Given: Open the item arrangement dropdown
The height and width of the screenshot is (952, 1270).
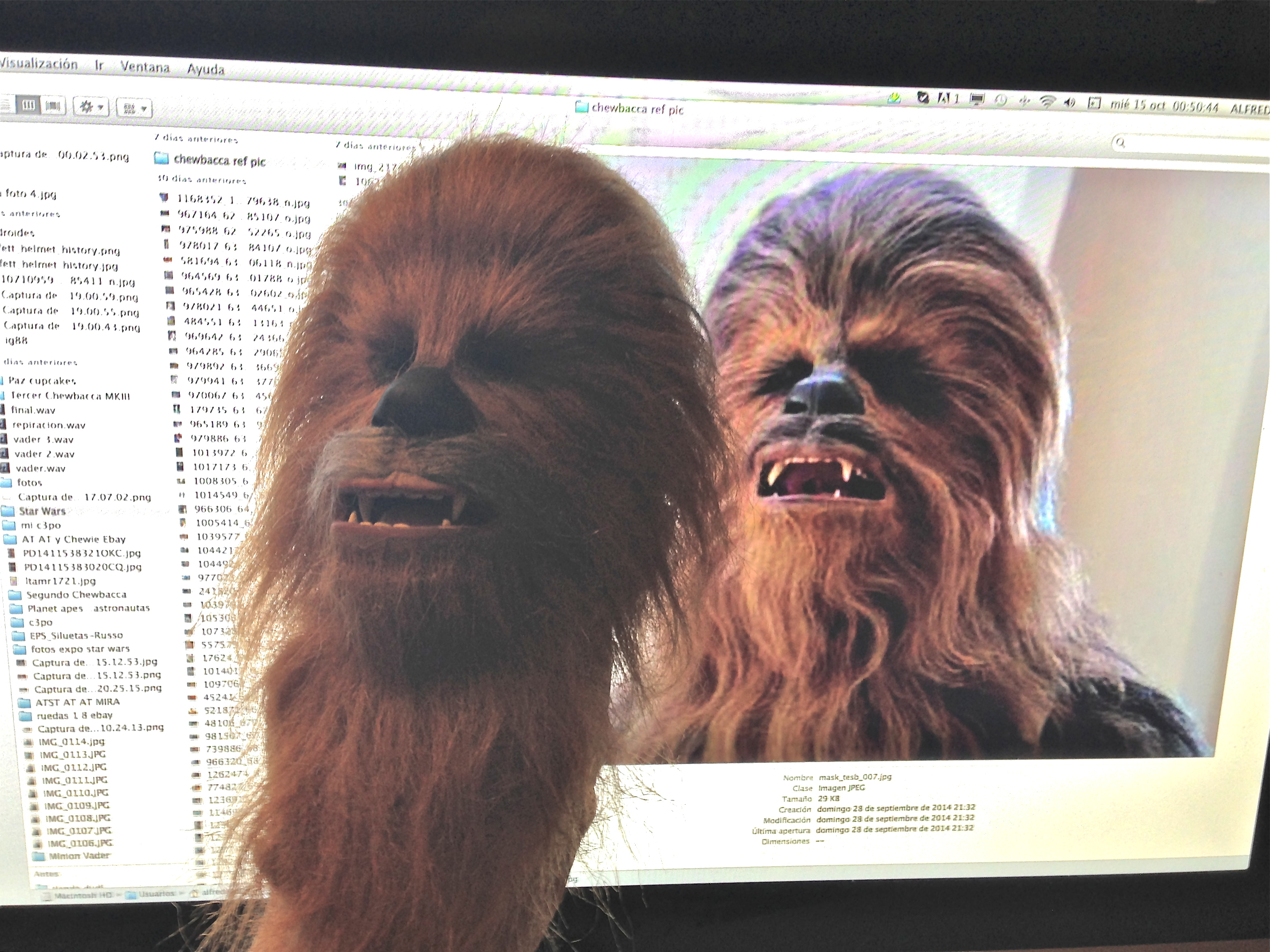Looking at the screenshot, I should [x=134, y=109].
